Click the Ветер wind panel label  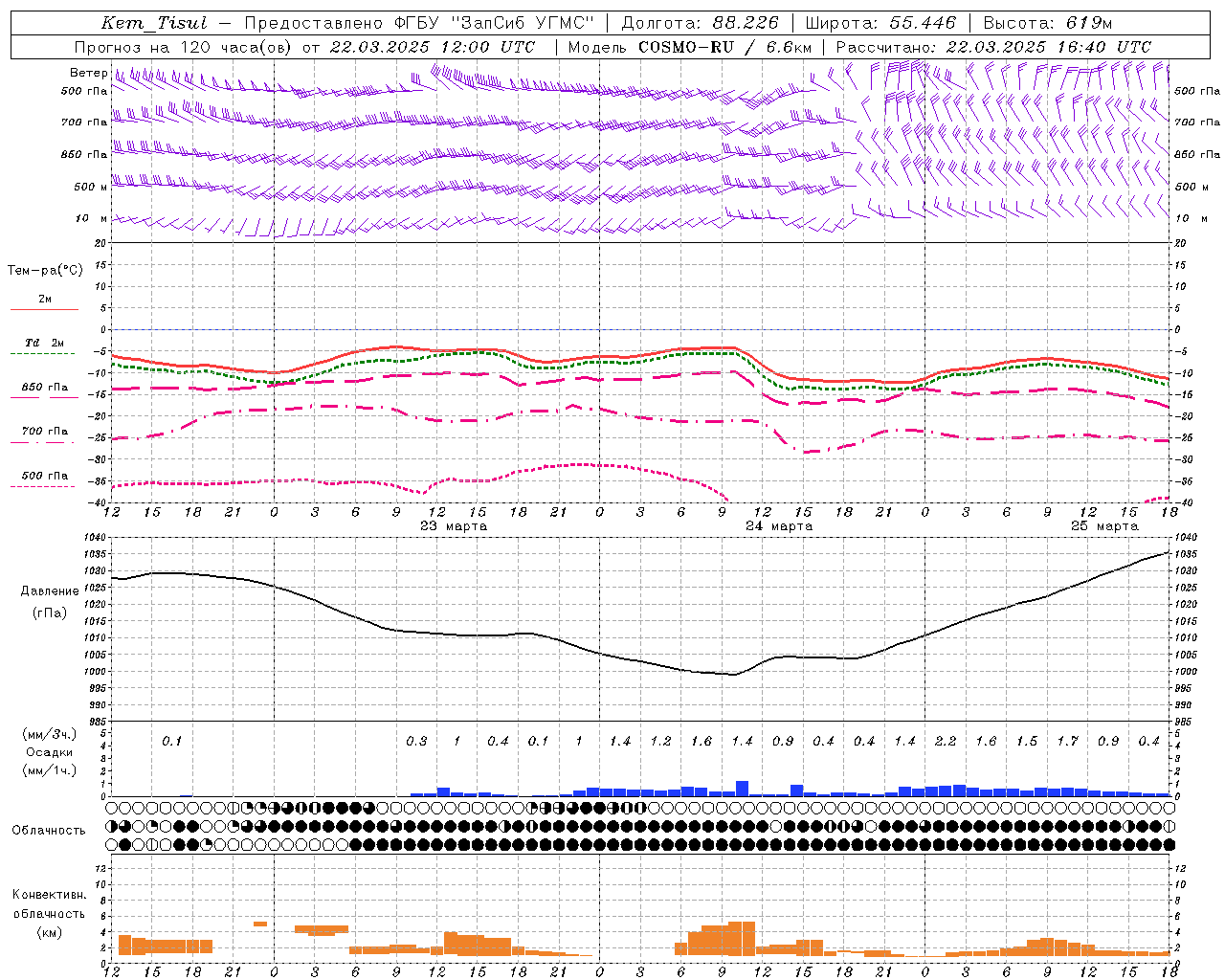pyautogui.click(x=88, y=73)
